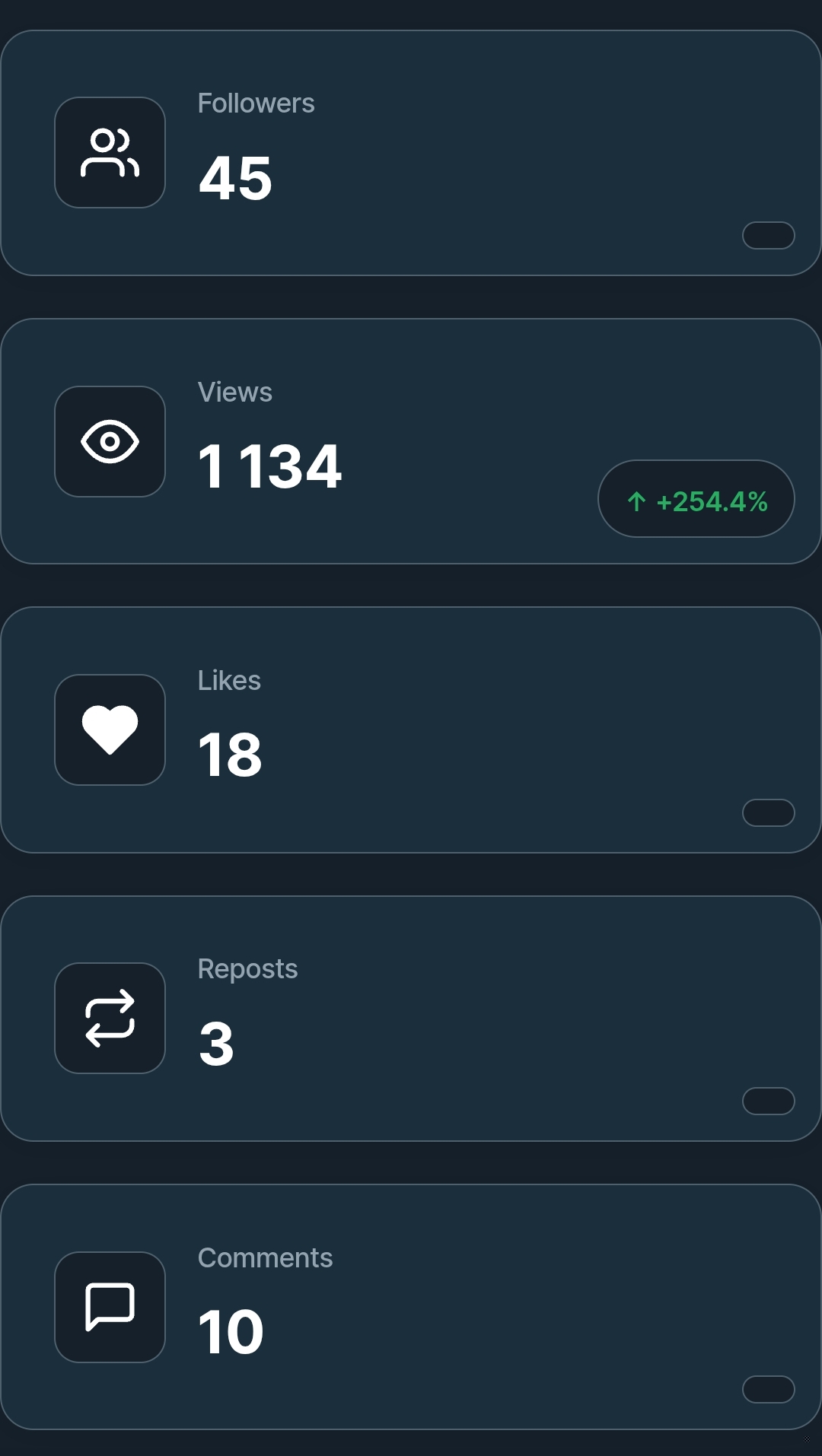Click the Reposts arrows icon
The width and height of the screenshot is (822, 1456).
(x=110, y=1018)
